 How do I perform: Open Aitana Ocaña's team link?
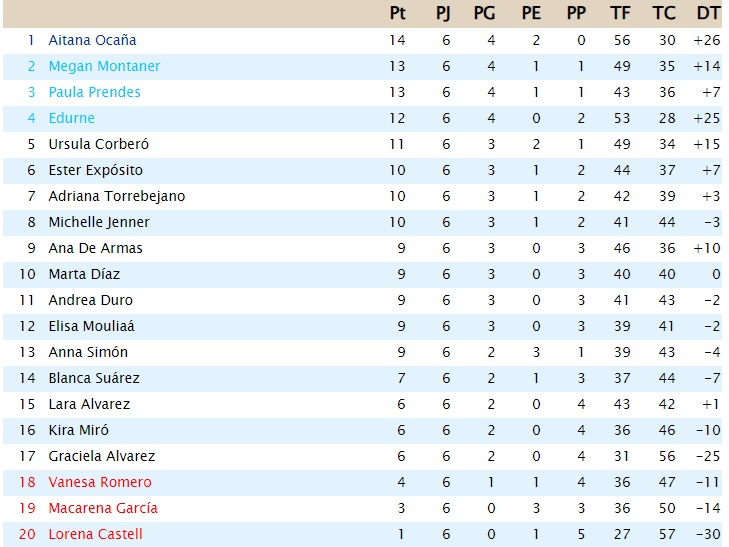[92, 40]
